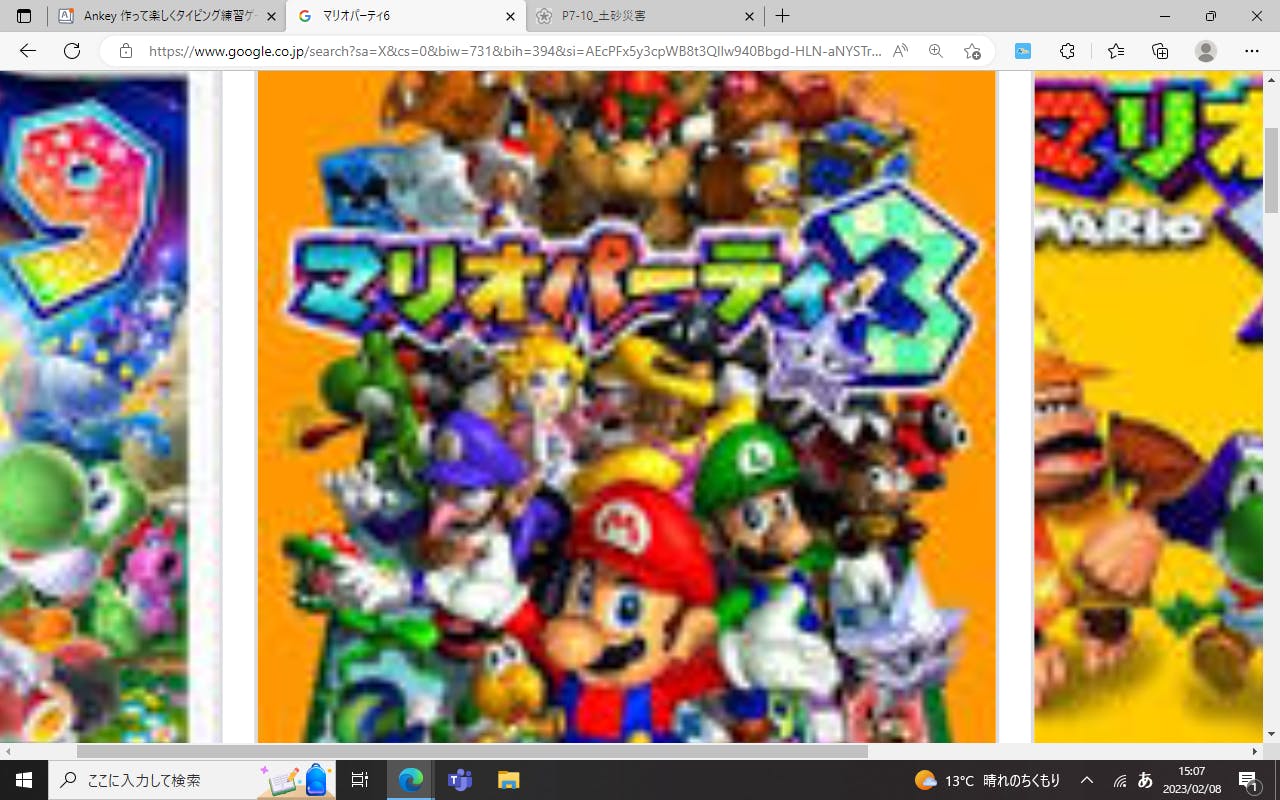The image size is (1280, 800).
Task: Toggle the Japanese IME input mode
Action: (1146, 780)
